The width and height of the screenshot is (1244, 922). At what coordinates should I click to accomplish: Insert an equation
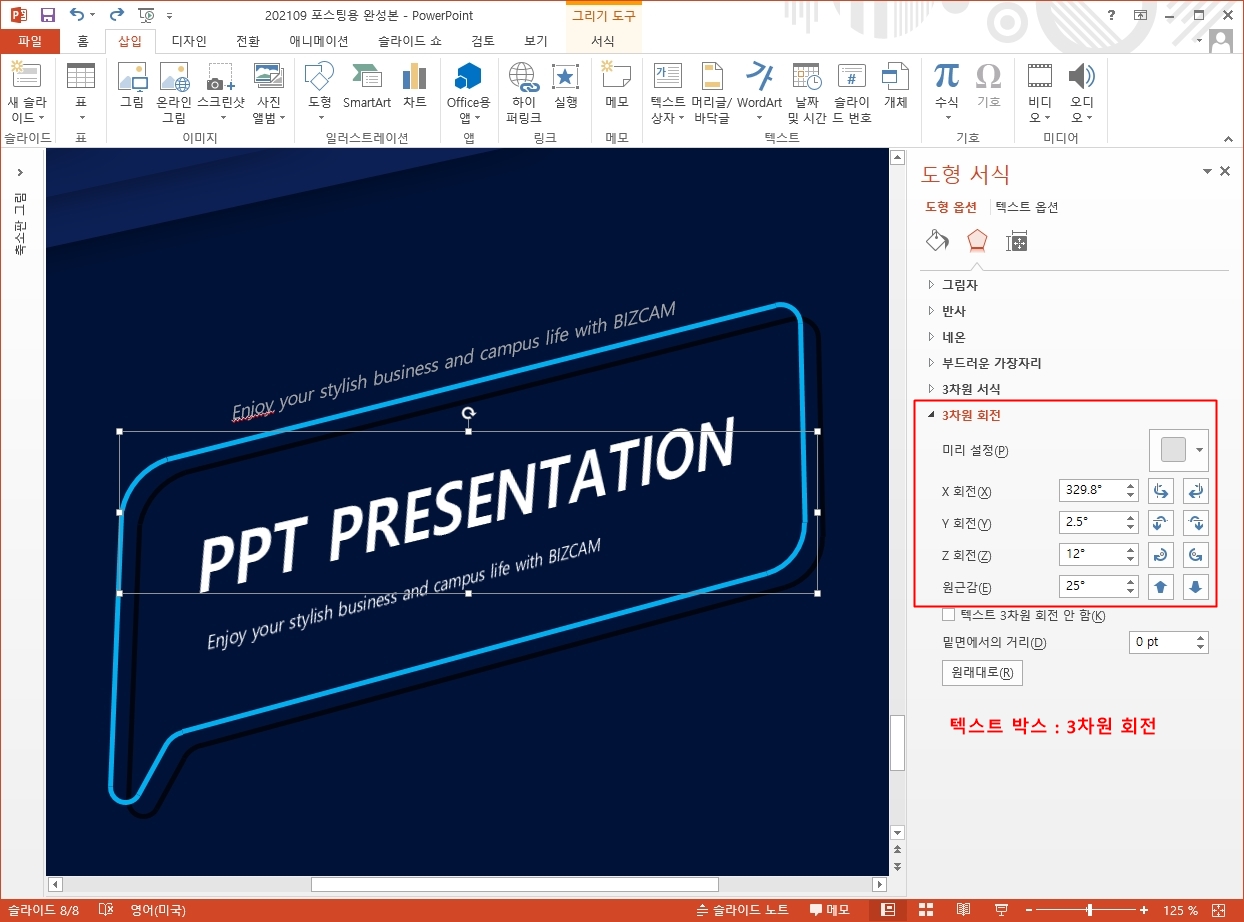point(946,92)
